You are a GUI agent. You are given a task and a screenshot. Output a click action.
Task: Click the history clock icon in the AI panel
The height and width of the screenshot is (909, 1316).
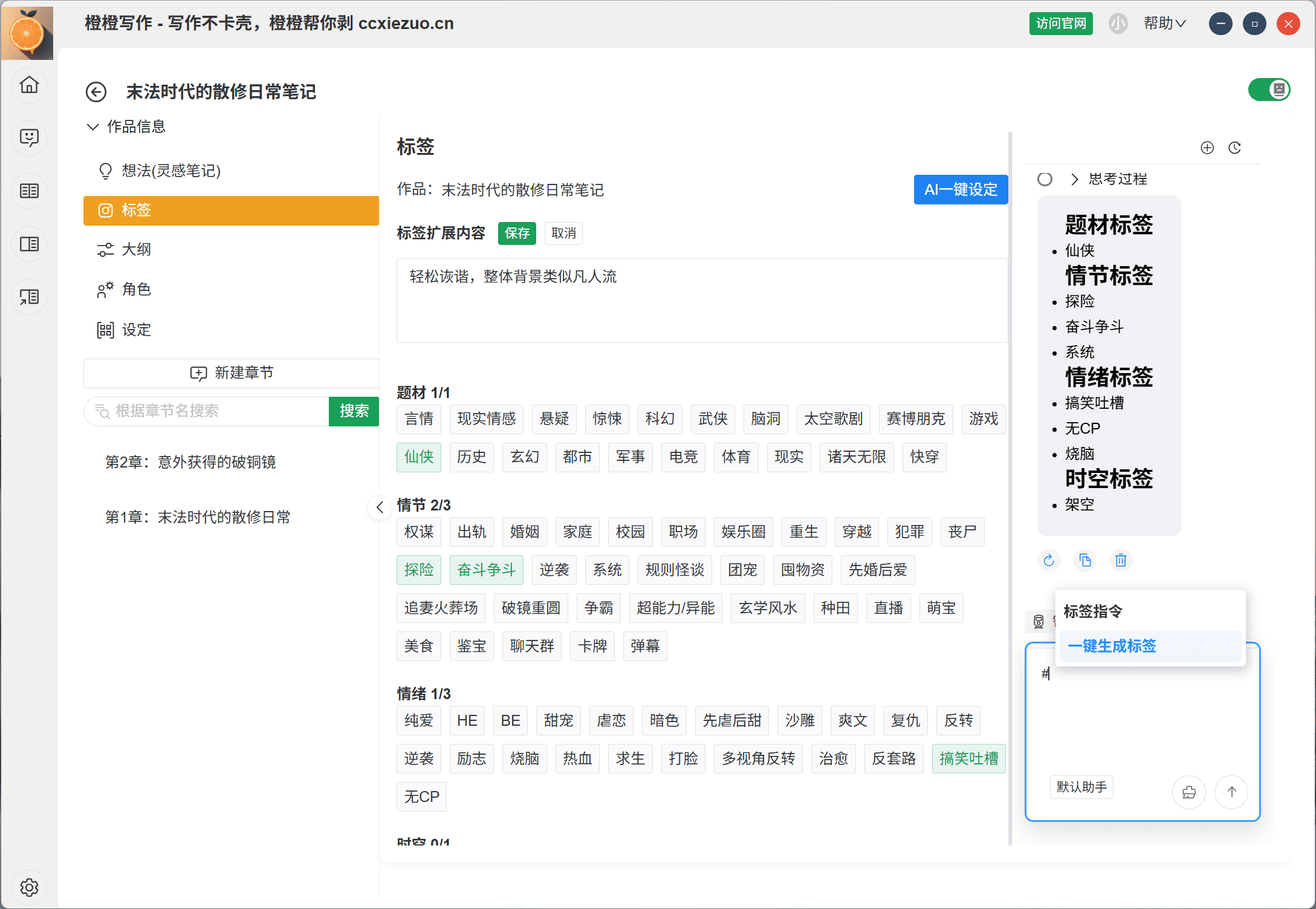tap(1234, 148)
